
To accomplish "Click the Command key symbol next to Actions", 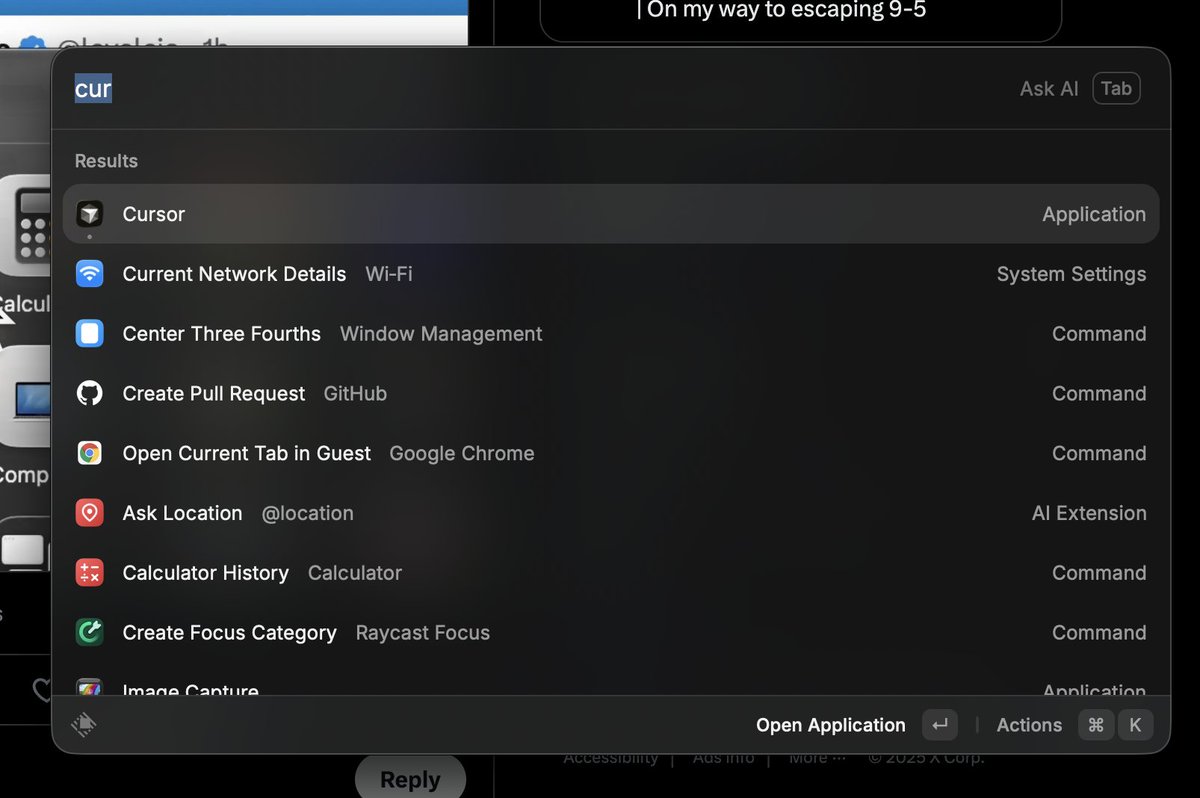I will tap(1096, 725).
